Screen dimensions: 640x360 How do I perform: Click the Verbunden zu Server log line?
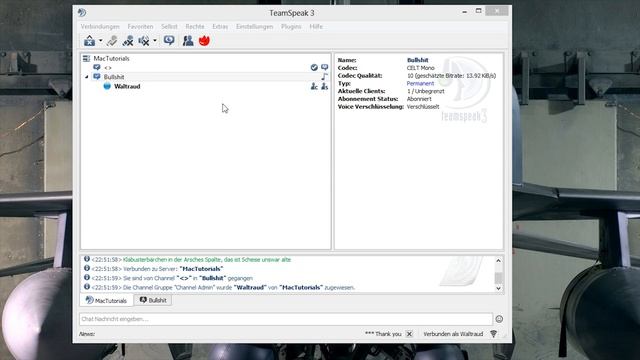coord(173,269)
